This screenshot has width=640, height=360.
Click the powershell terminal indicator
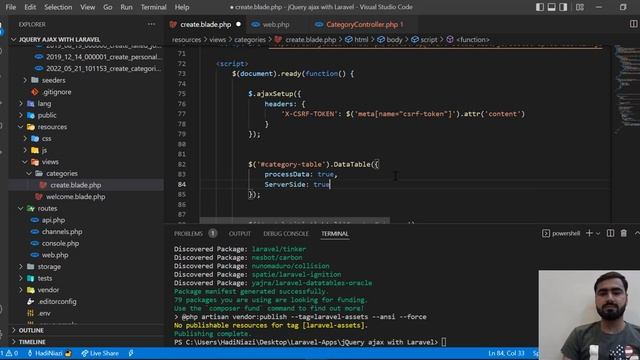coord(561,233)
